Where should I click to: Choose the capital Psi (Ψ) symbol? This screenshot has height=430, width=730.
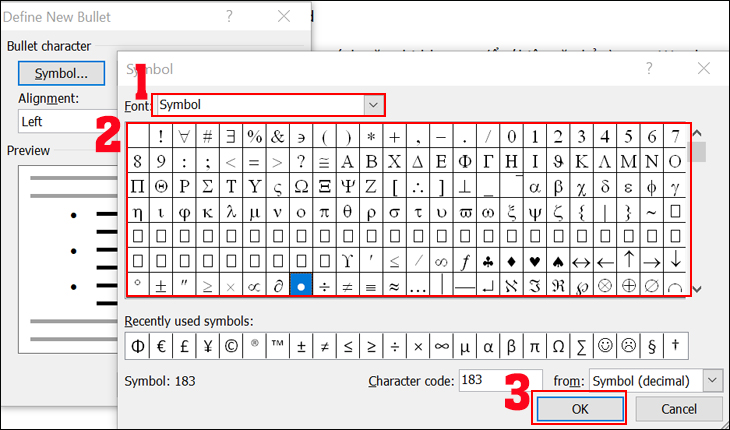347,187
